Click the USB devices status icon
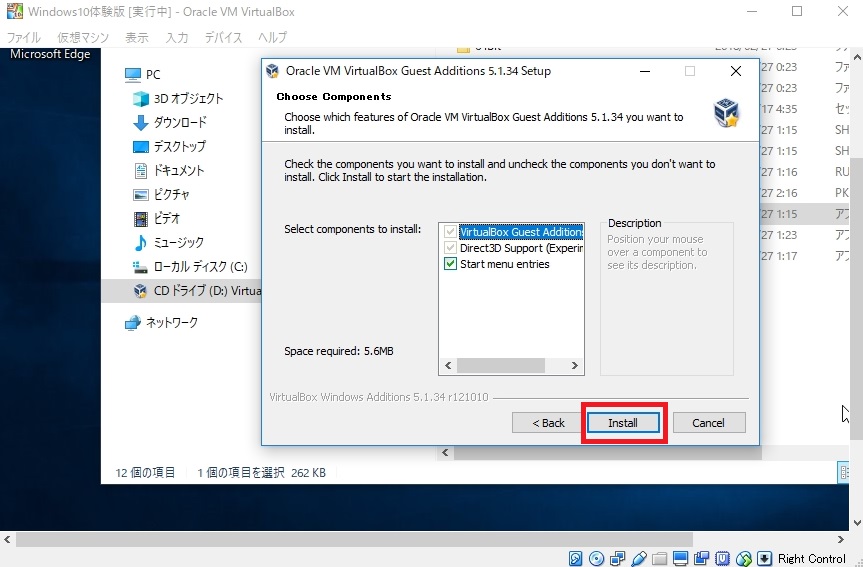Screen dimensions: 863x567 click(x=638, y=558)
